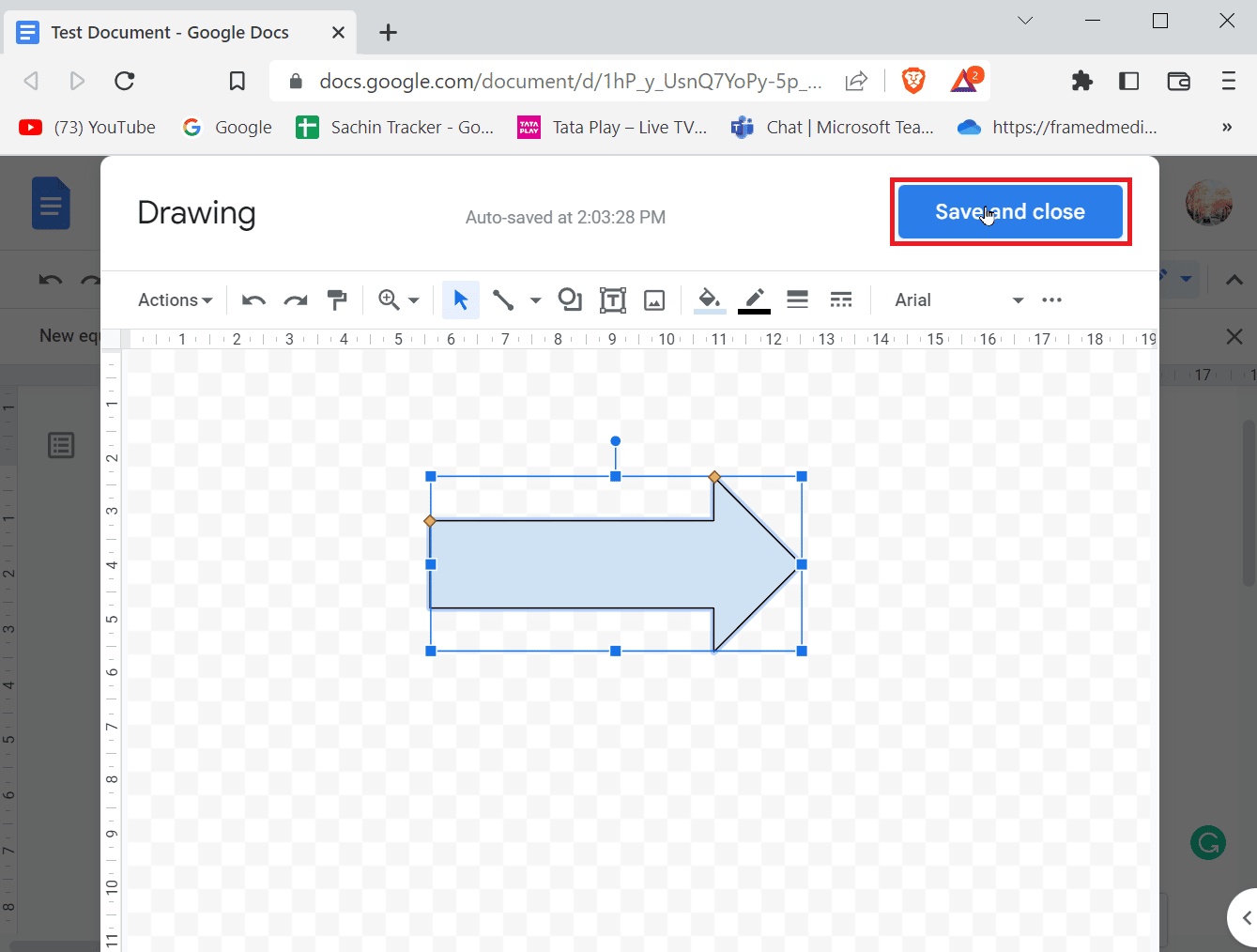Open the Shape tool
The width and height of the screenshot is (1257, 952).
point(570,299)
